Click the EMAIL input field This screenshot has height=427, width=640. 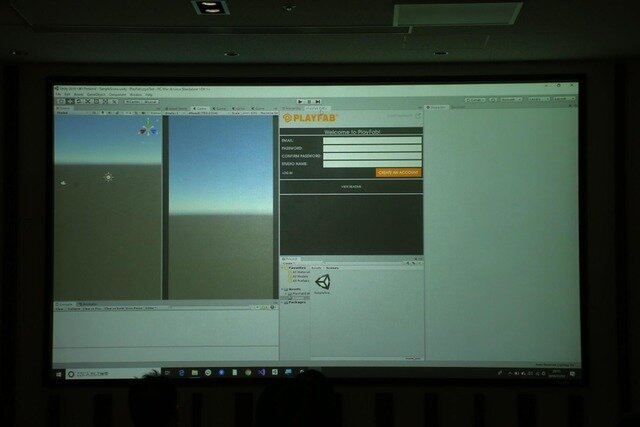point(372,140)
